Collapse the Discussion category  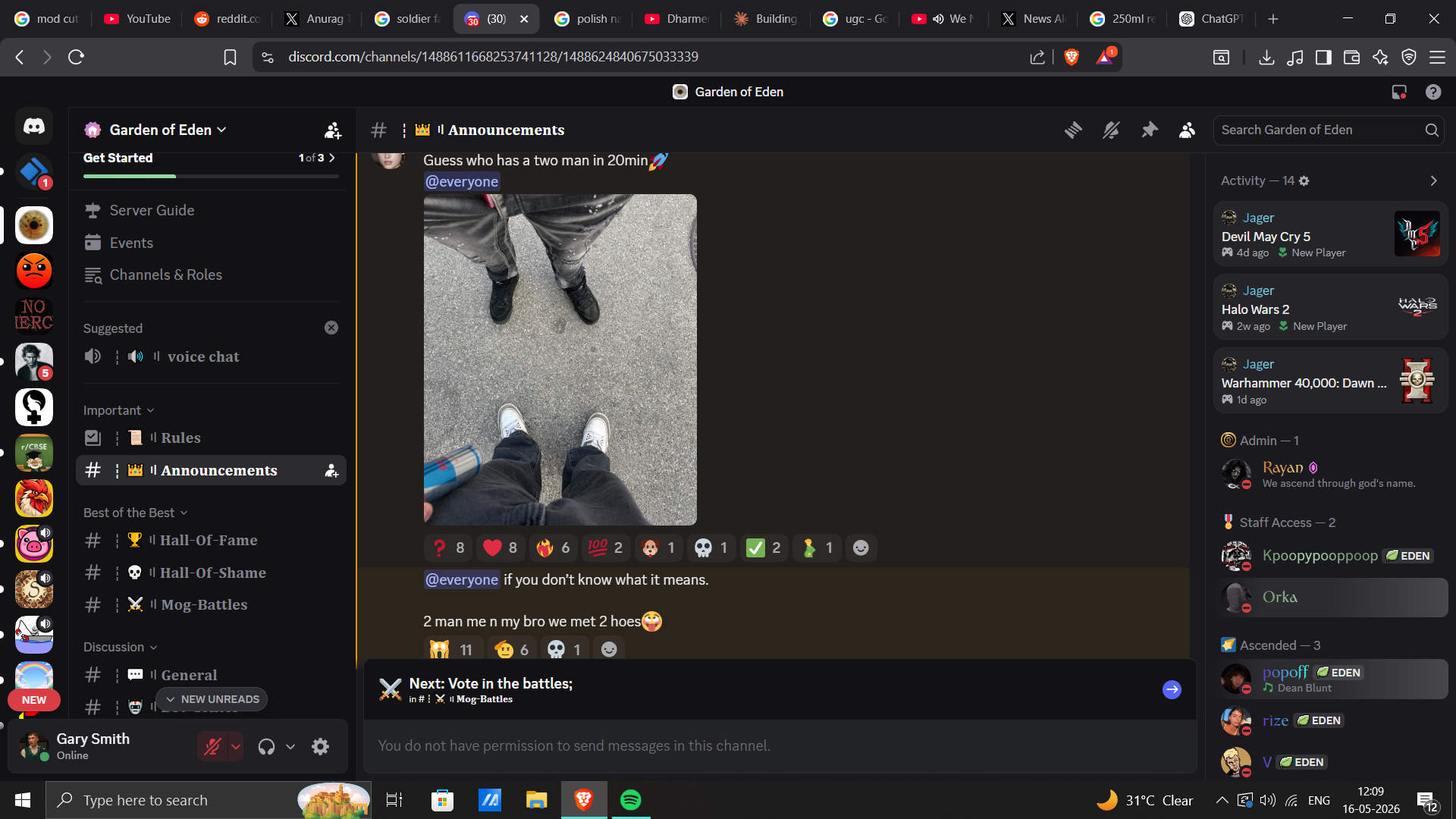tap(120, 647)
